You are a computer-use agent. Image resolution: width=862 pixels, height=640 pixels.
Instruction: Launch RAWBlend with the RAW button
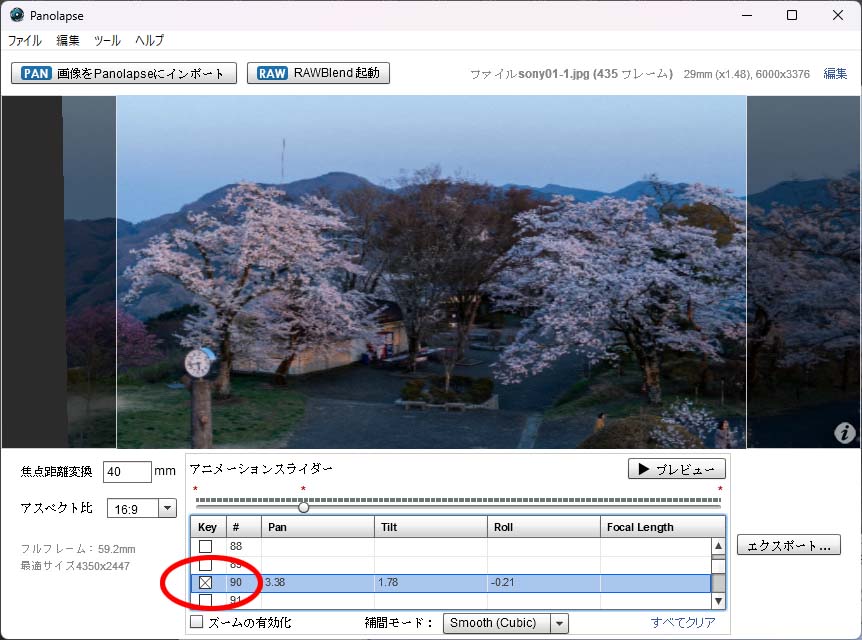point(318,73)
